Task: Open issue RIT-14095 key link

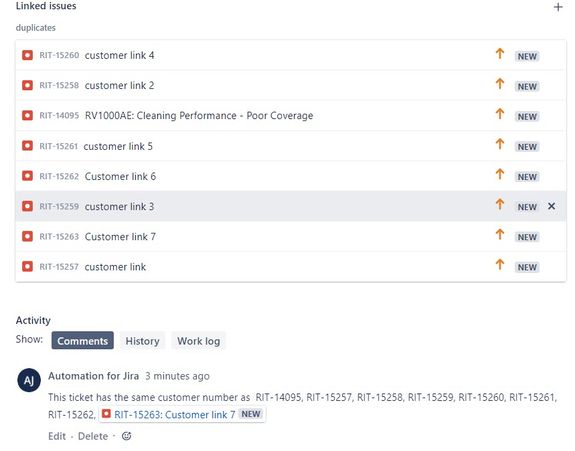Action: 59,116
